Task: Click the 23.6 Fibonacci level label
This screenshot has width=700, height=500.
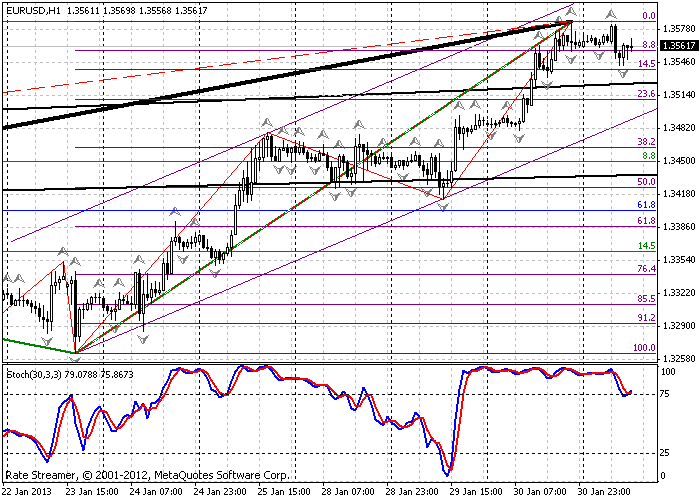Action: [x=646, y=94]
